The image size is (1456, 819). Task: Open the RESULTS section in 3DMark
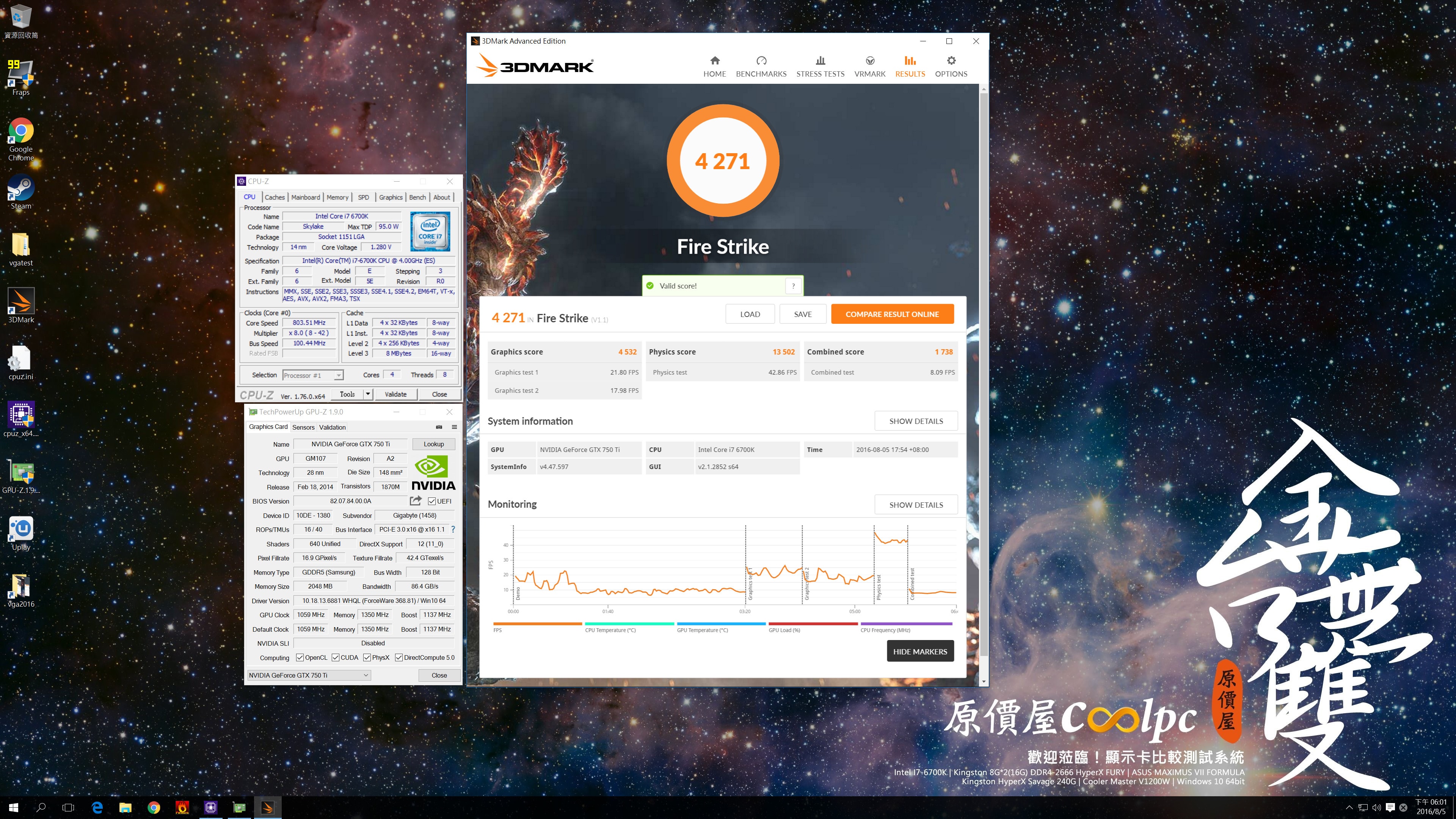(x=910, y=67)
